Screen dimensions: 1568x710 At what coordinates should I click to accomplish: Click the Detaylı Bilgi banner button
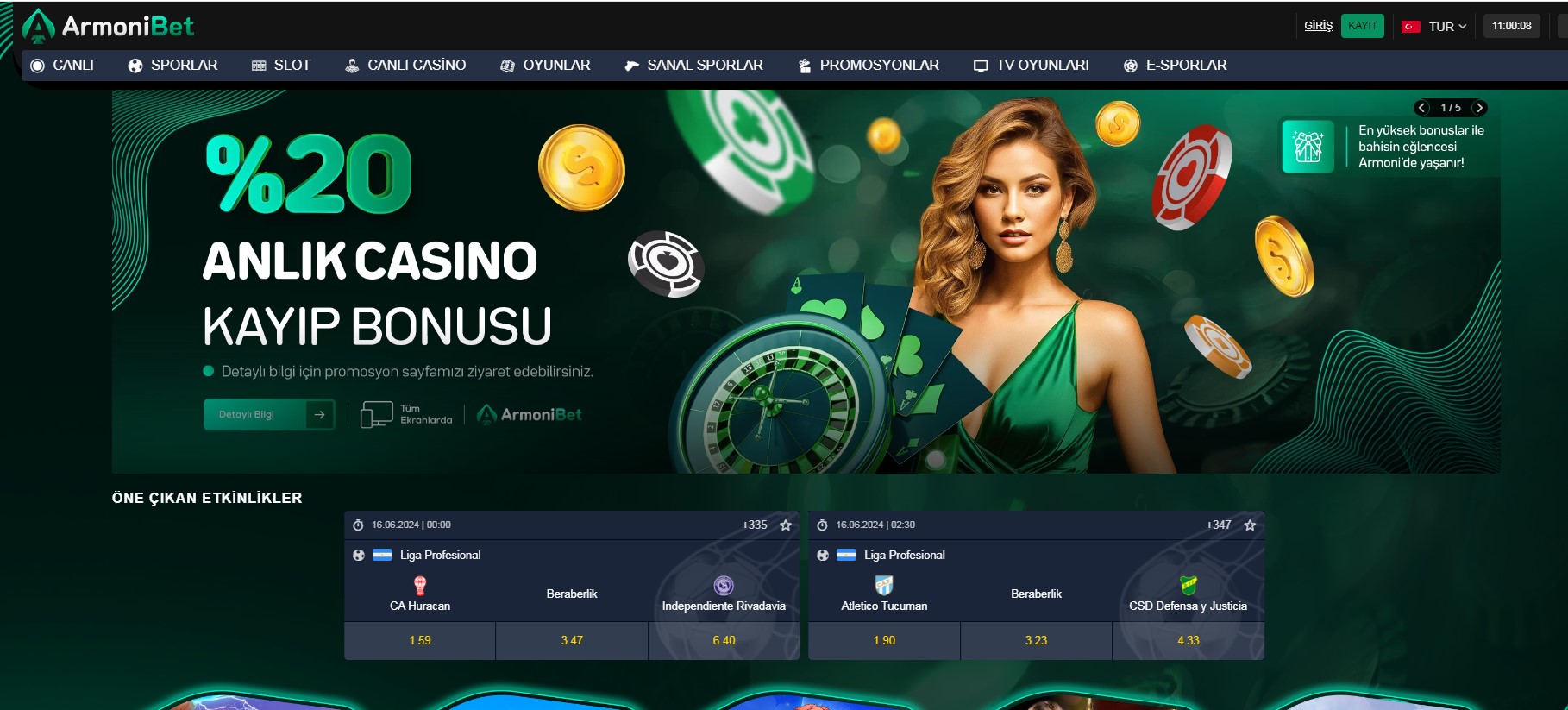[x=269, y=414]
